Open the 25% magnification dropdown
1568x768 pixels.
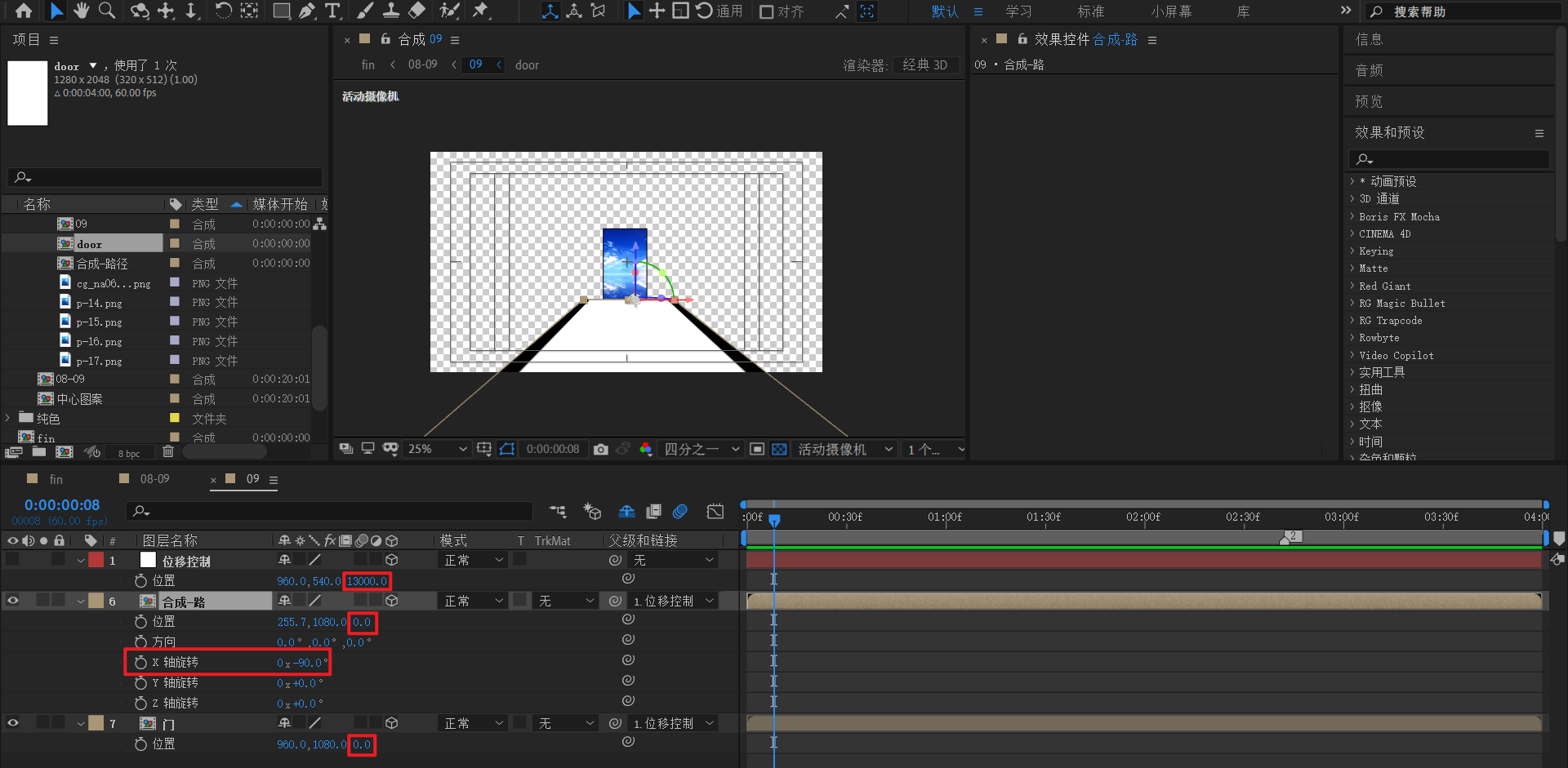click(x=438, y=449)
